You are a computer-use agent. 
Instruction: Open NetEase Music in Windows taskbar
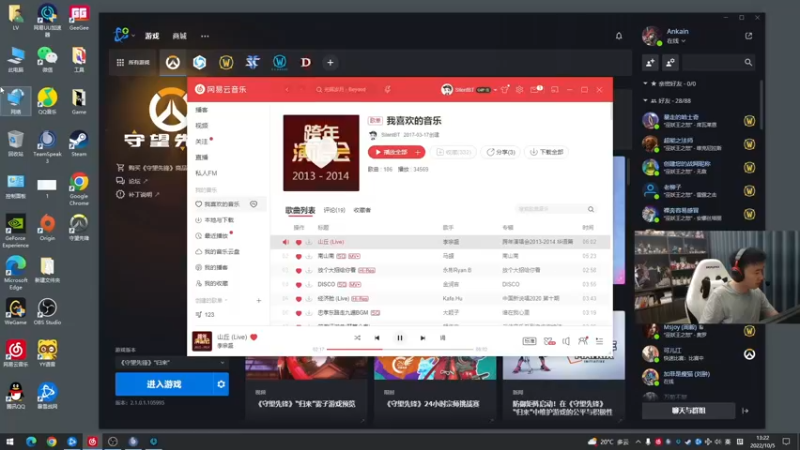pyautogui.click(x=92, y=441)
